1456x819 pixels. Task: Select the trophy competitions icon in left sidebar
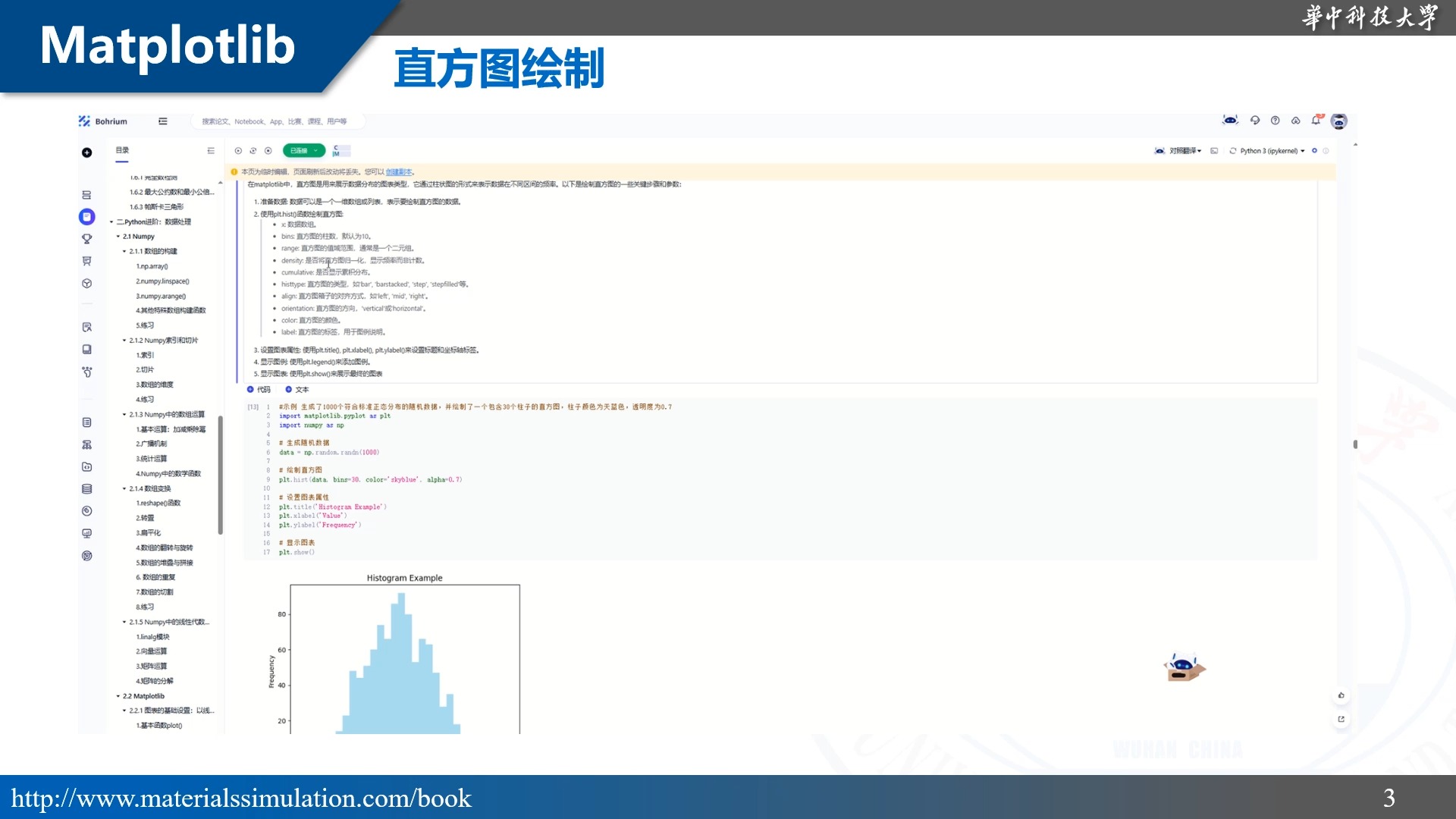[x=87, y=238]
